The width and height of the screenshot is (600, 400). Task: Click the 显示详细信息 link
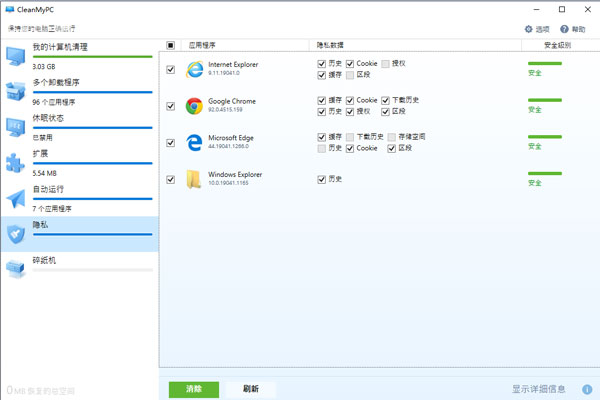pyautogui.click(x=539, y=389)
